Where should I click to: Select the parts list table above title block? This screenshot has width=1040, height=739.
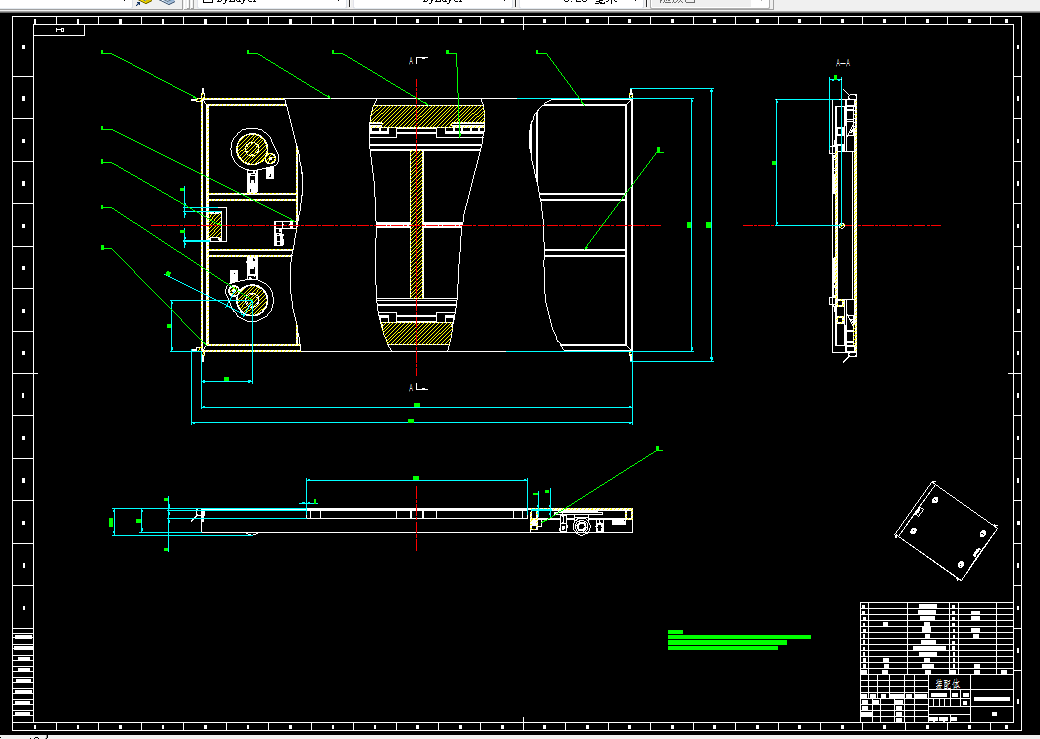point(937,638)
